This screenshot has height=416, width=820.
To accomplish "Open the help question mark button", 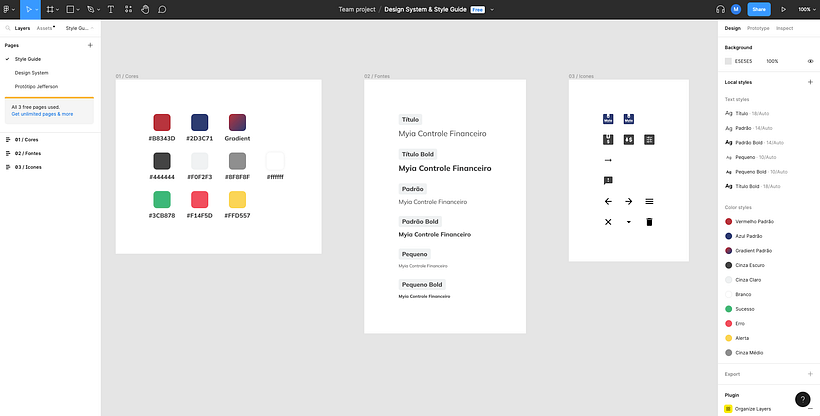I will click(803, 399).
